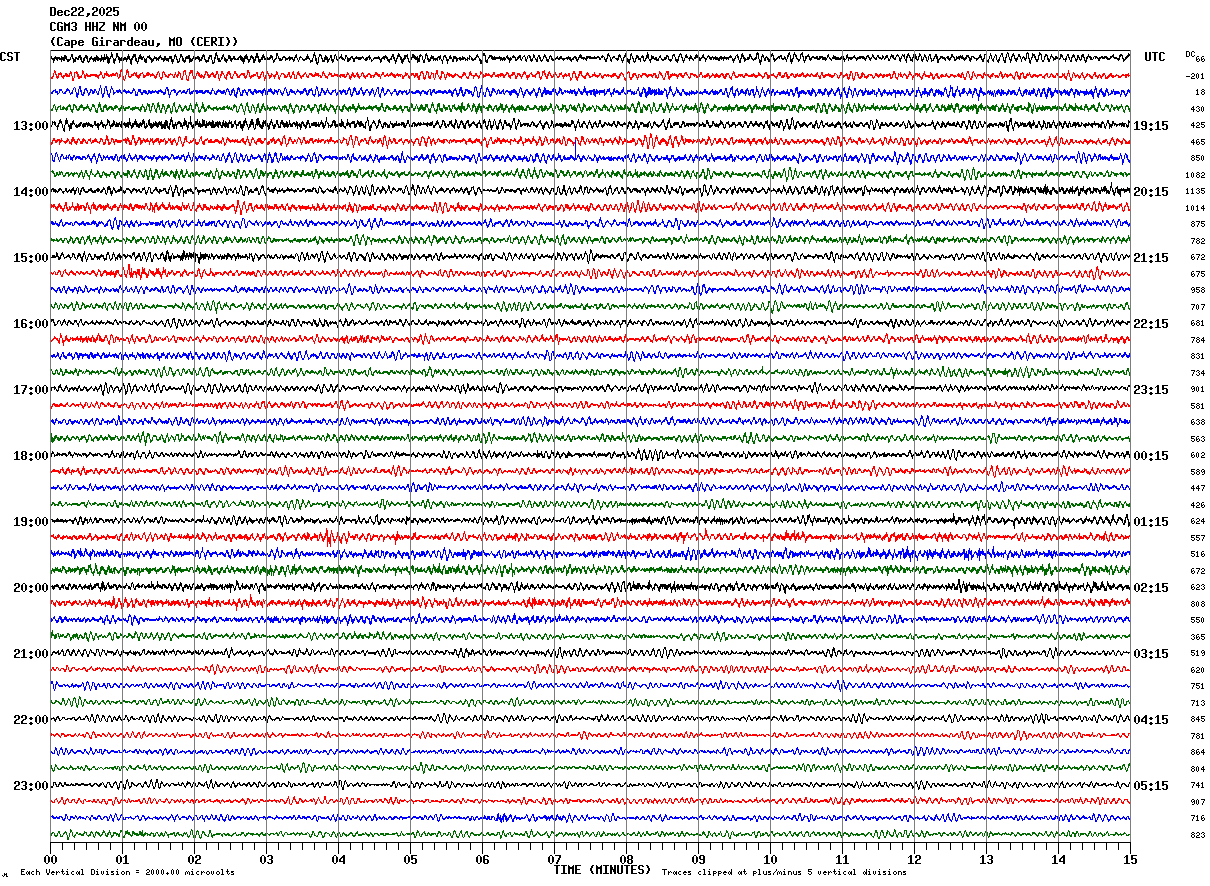Click the DC value '901'

1197,389
